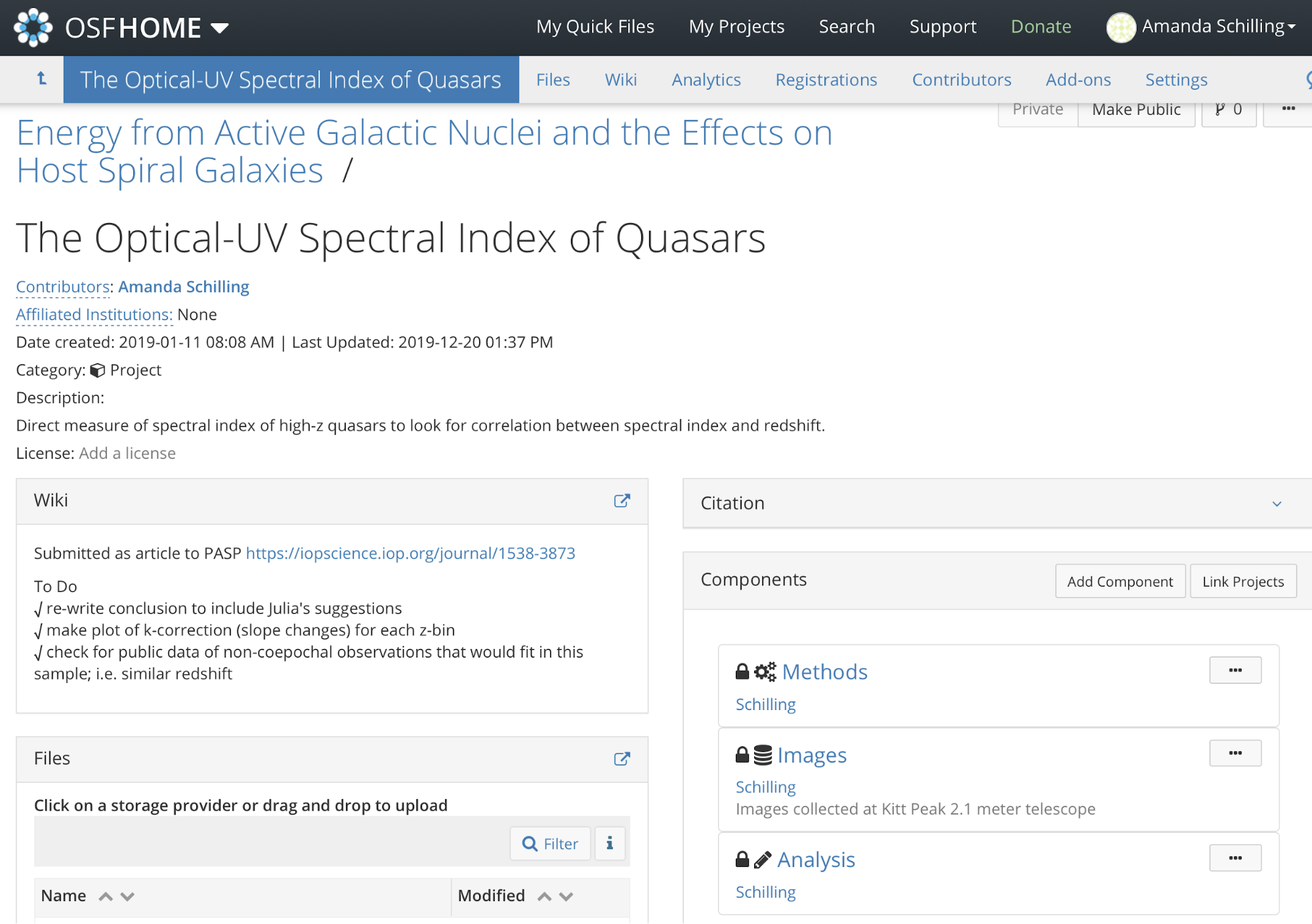Click the Add Component button
The width and height of the screenshot is (1312, 924).
point(1120,581)
